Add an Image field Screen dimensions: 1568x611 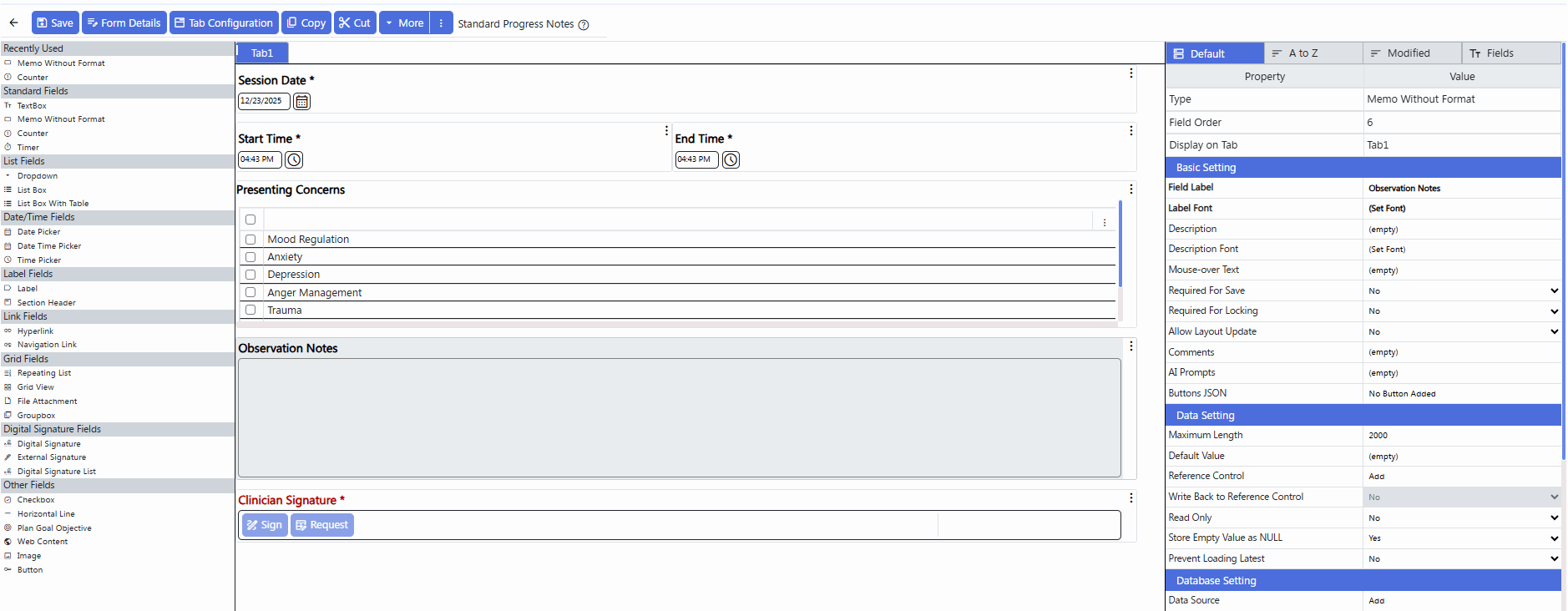(x=28, y=556)
